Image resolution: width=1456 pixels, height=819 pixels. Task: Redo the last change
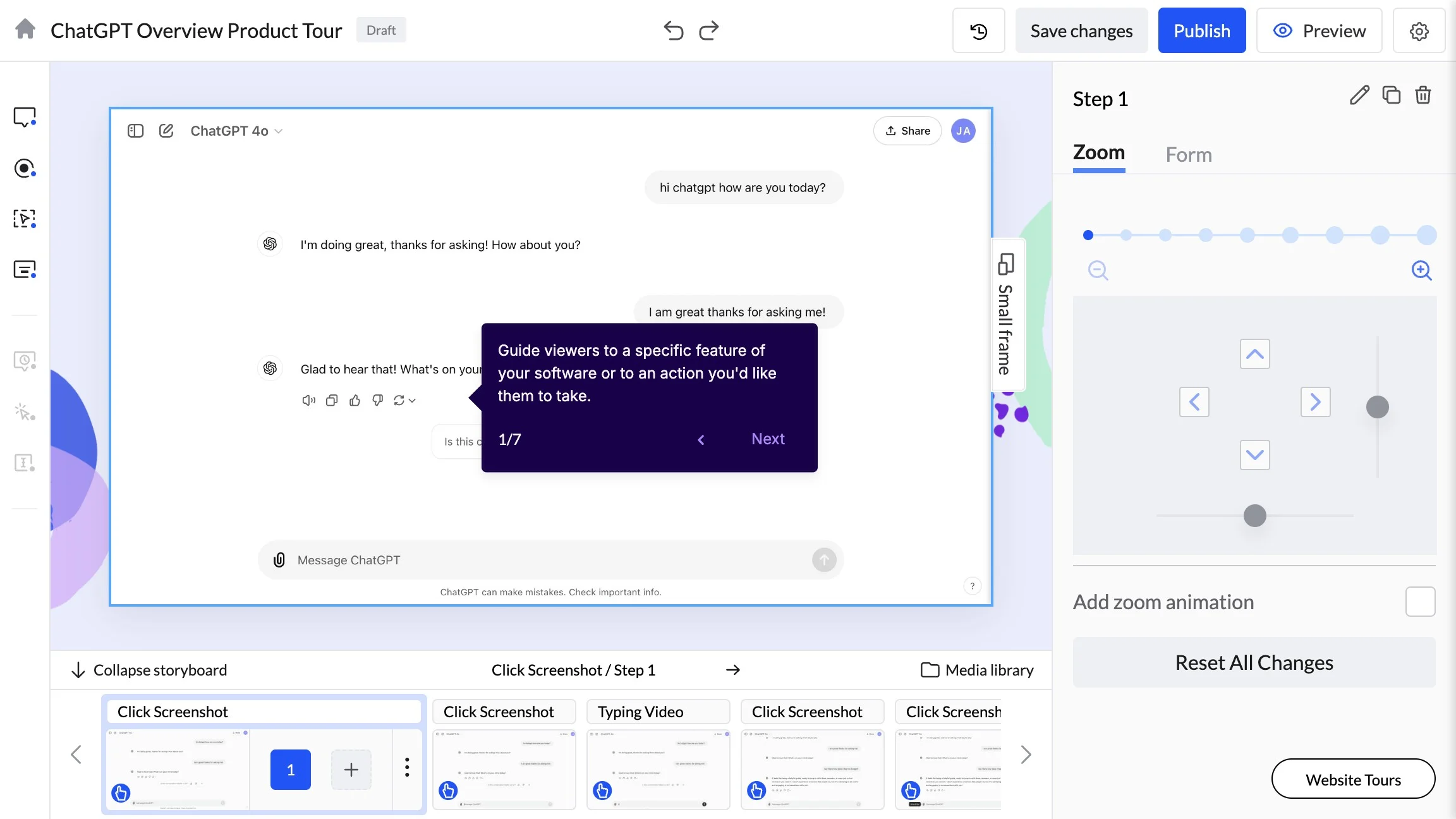pos(709,30)
